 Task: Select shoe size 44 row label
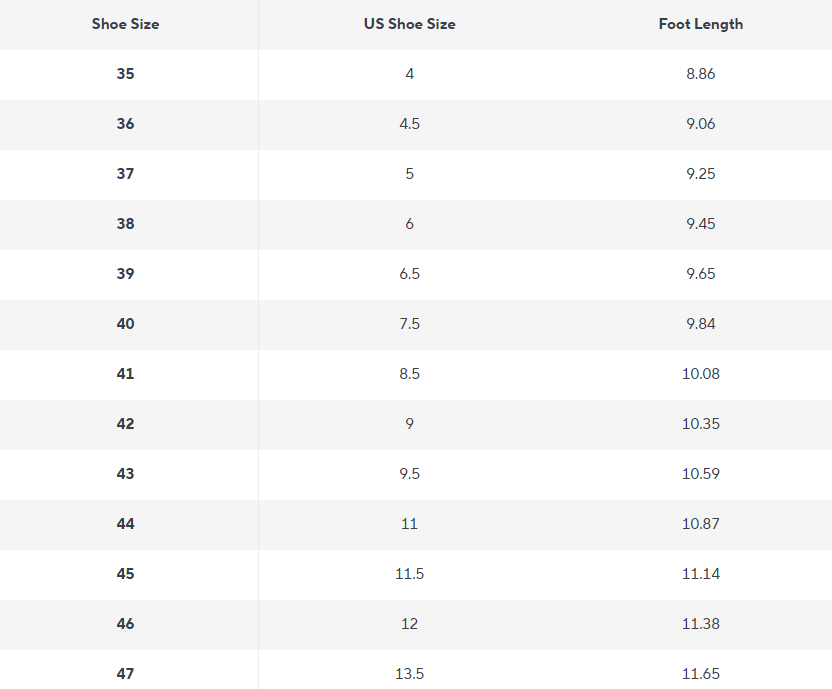(125, 524)
